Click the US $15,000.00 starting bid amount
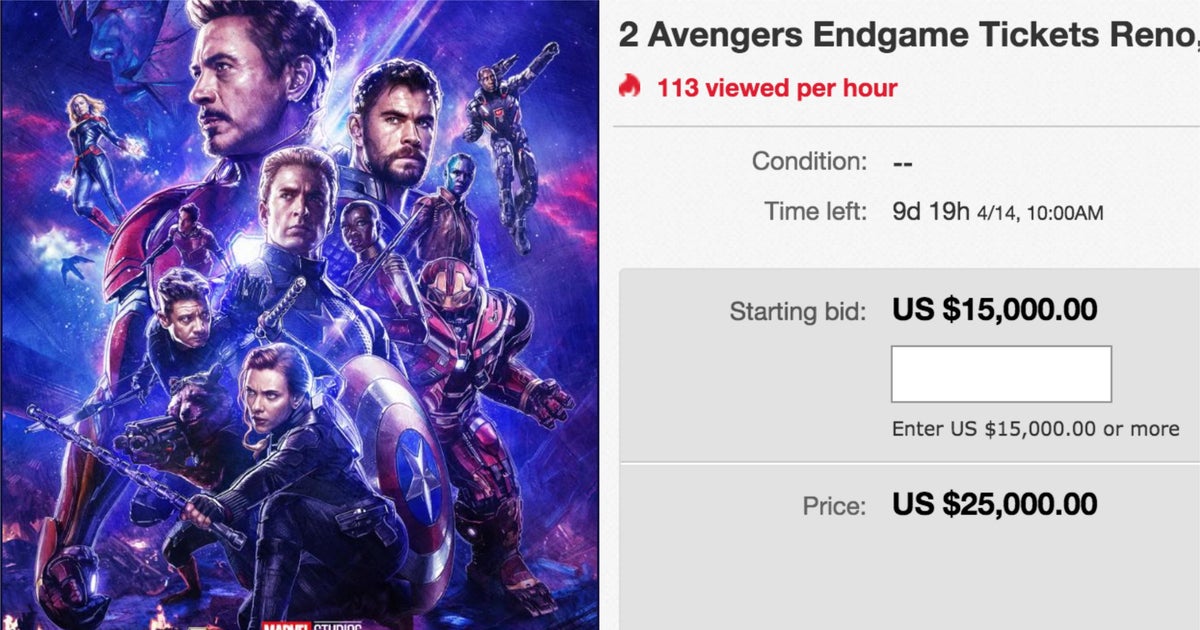 pyautogui.click(x=994, y=310)
